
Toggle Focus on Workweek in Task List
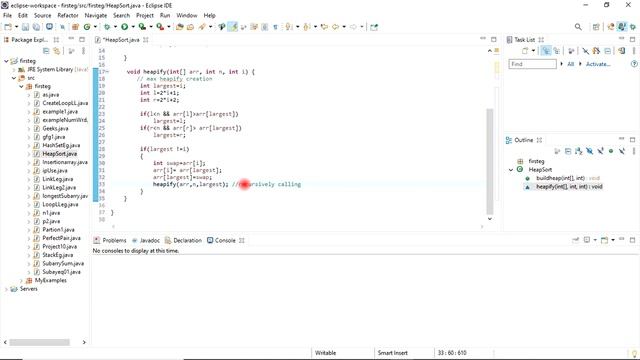(x=571, y=51)
